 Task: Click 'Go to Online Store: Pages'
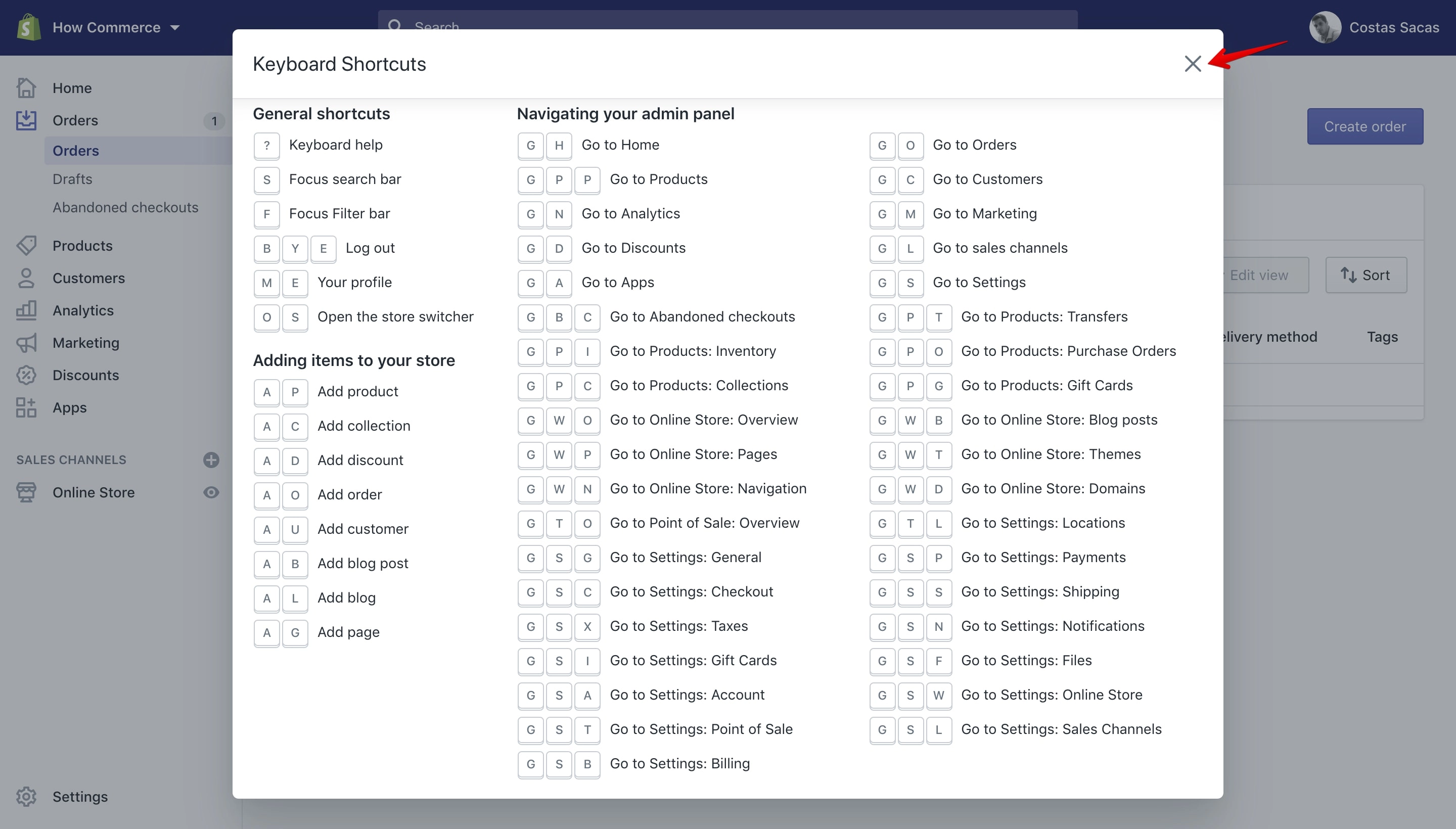tap(694, 454)
